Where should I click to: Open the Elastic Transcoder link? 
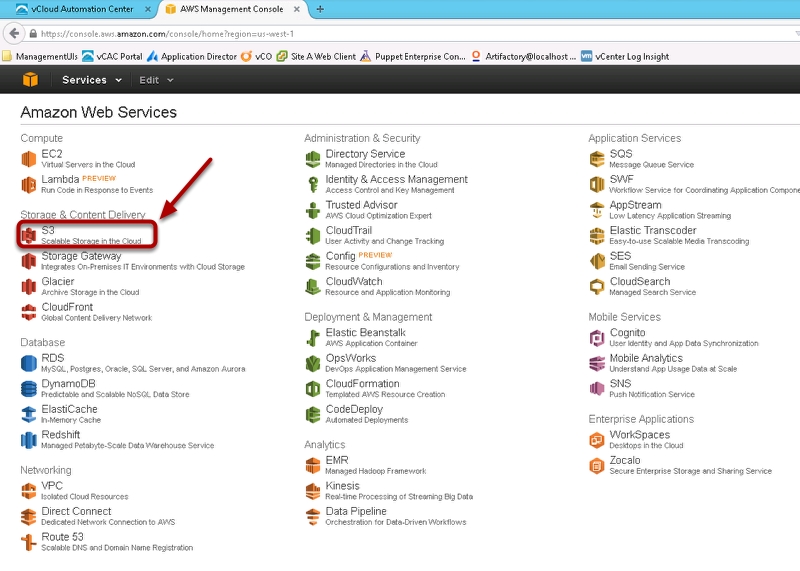tap(653, 230)
